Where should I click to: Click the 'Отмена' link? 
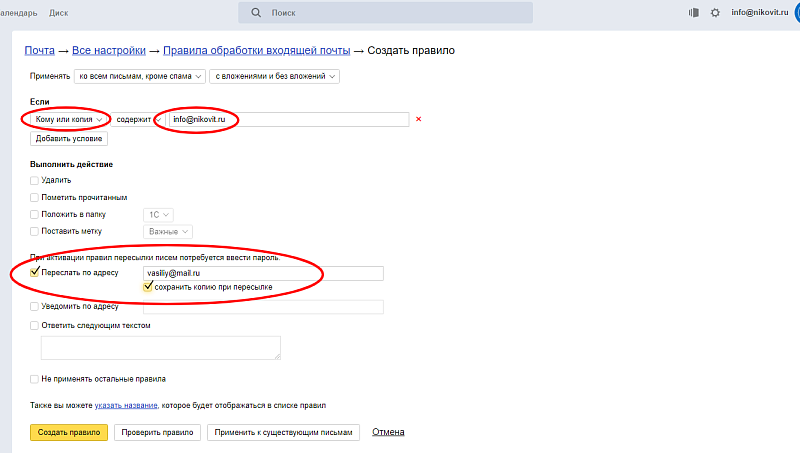[x=388, y=433]
